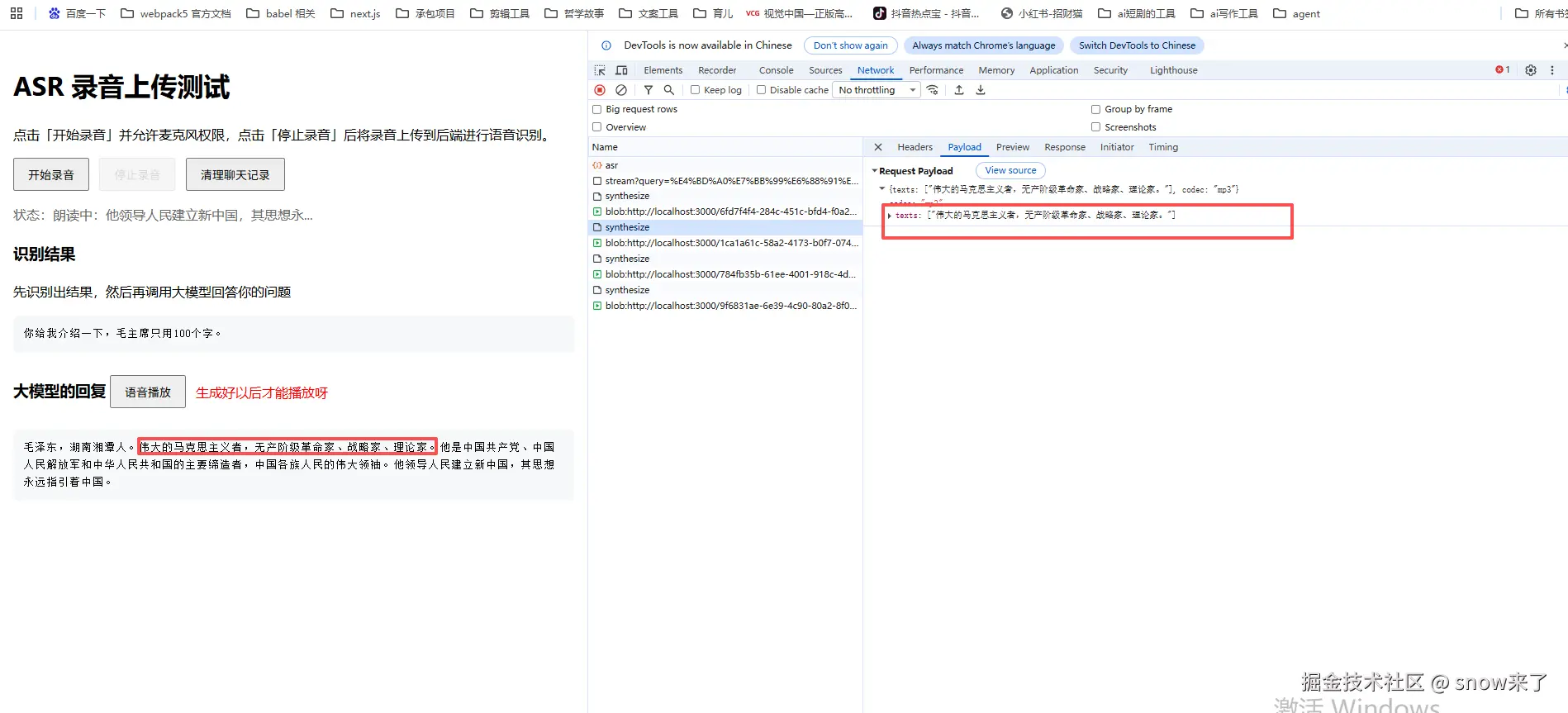Click the DevTools inspect element icon
The width and height of the screenshot is (1568, 713).
600,70
